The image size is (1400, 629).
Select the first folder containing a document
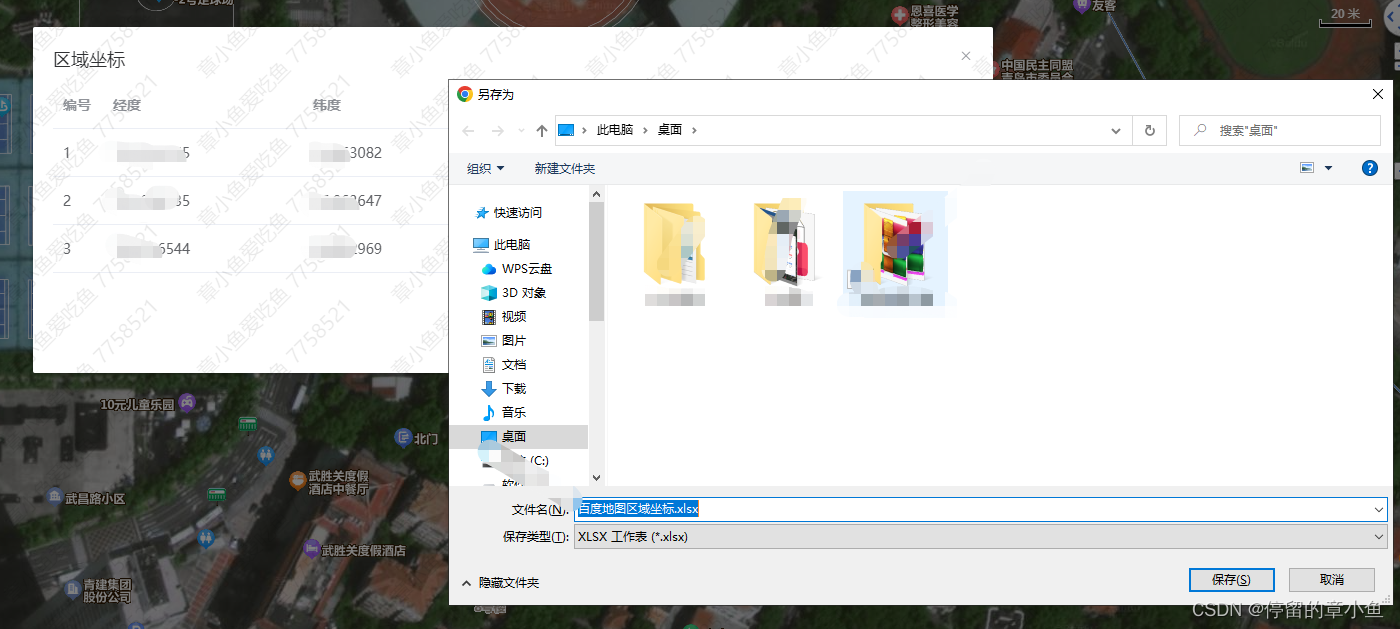[675, 250]
